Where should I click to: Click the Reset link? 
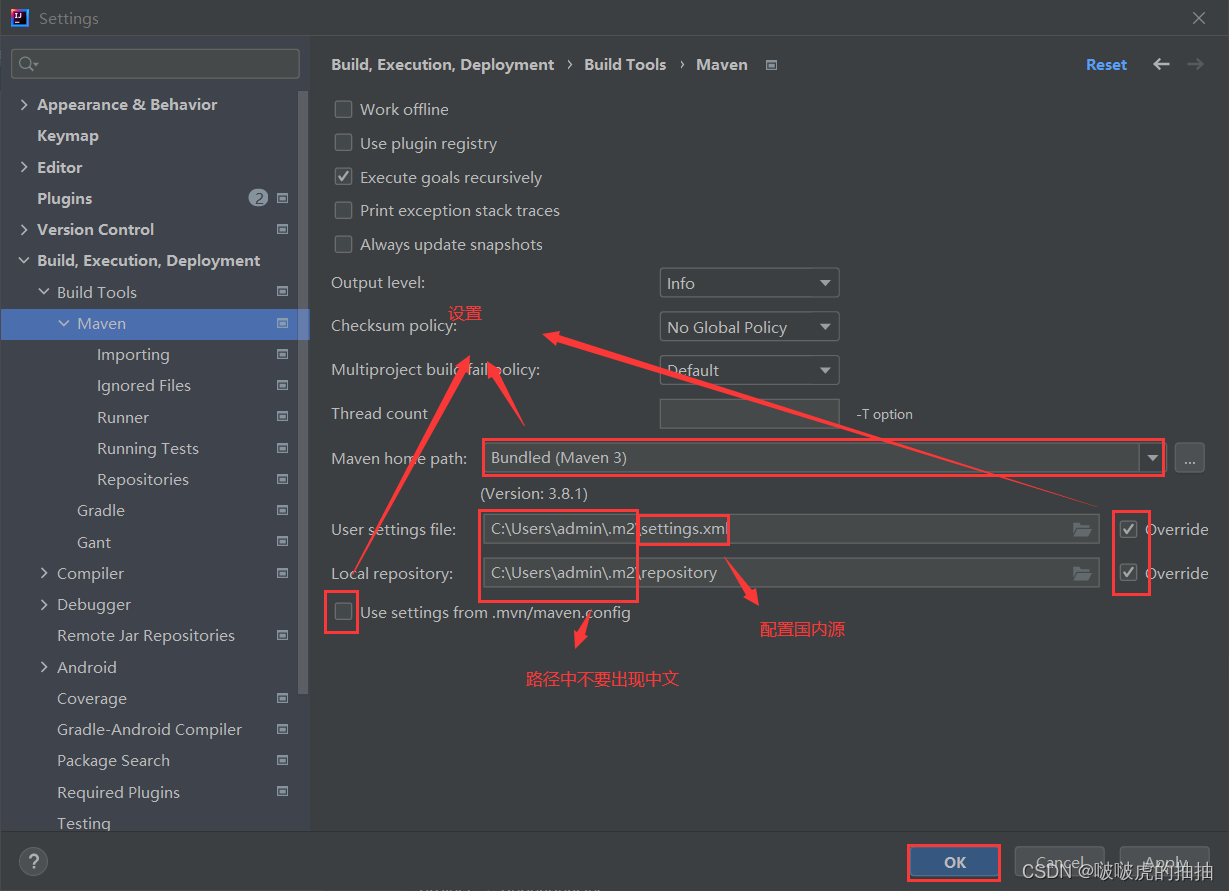coord(1106,64)
